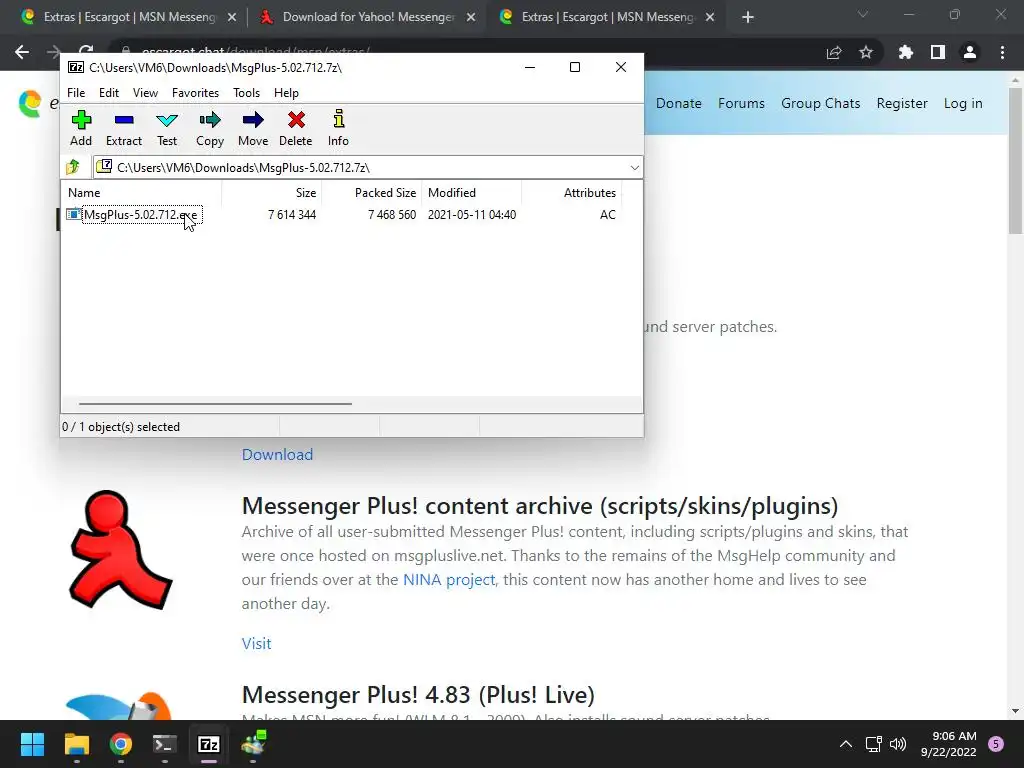This screenshot has width=1024, height=768.
Task: Click the Chrome share page icon
Action: [834, 52]
